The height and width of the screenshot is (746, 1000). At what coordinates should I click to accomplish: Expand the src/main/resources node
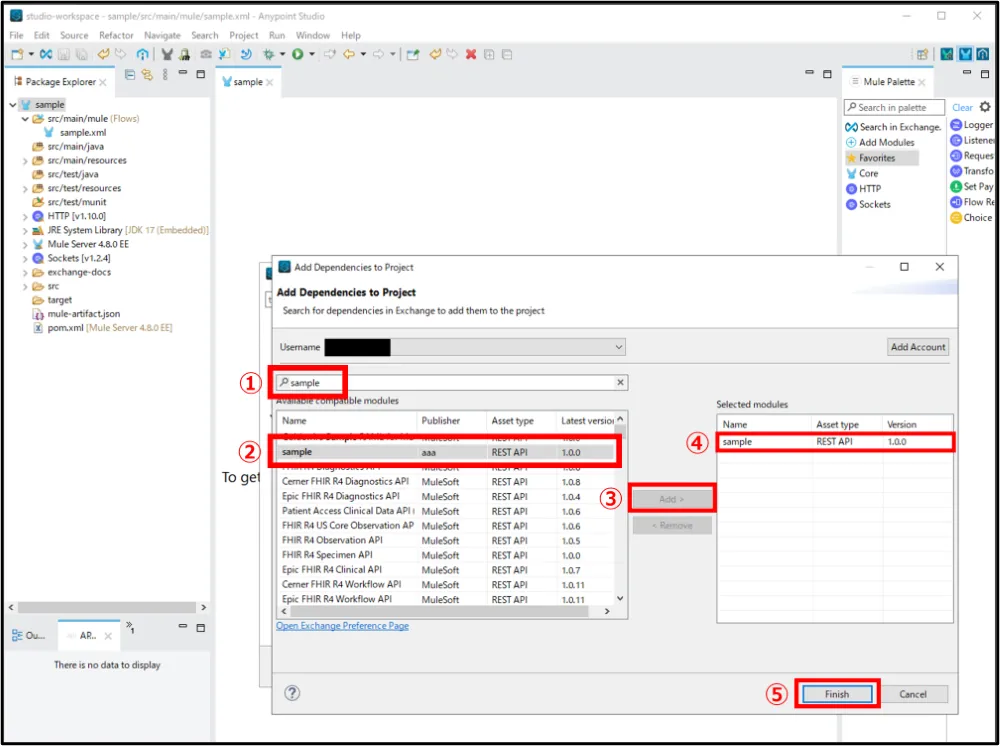[26, 161]
